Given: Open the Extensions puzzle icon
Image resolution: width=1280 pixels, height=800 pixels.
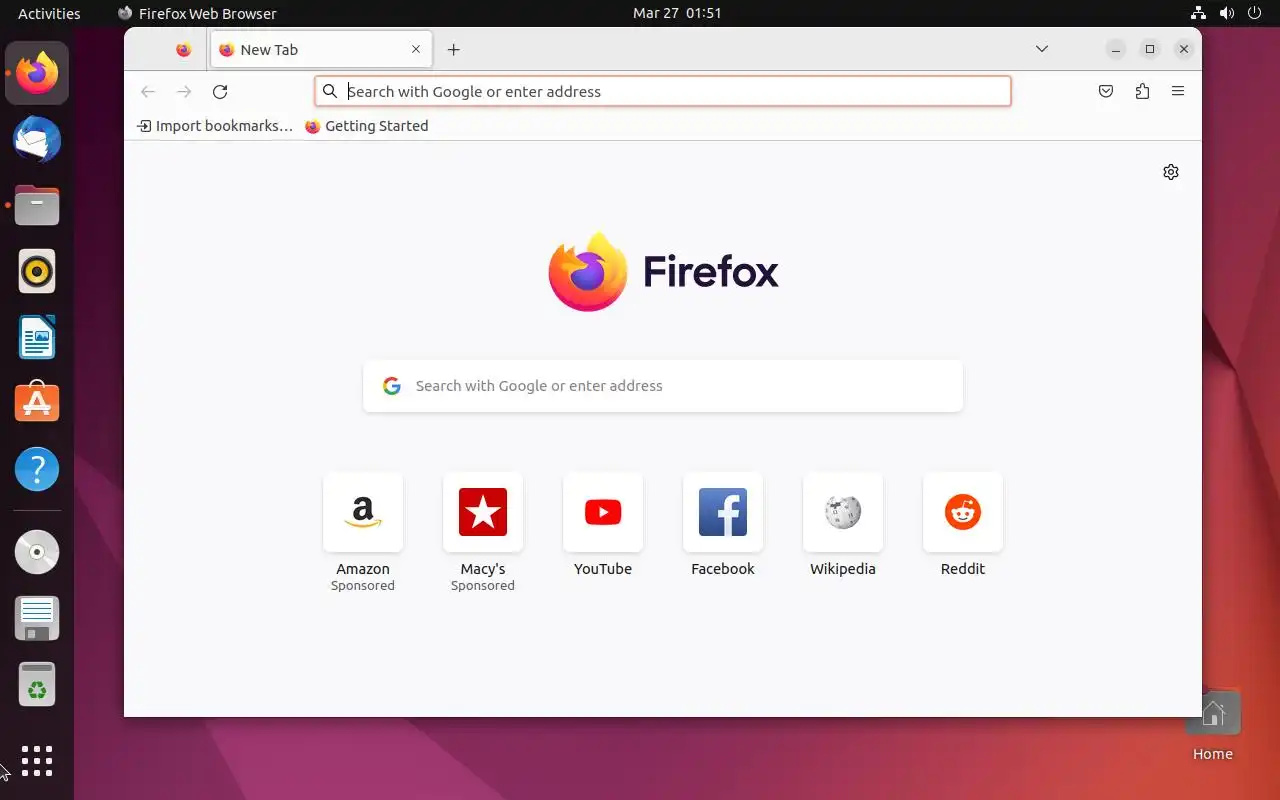Looking at the screenshot, I should [1142, 91].
